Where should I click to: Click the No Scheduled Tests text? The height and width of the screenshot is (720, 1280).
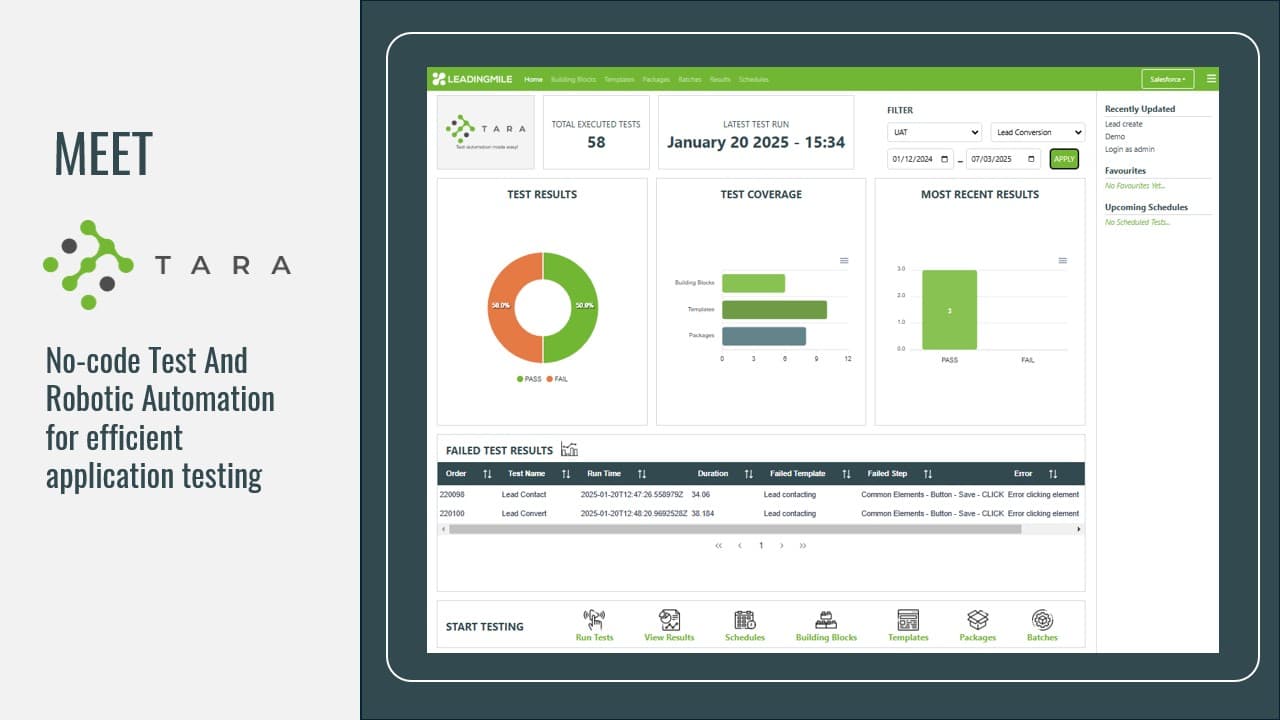1137,222
